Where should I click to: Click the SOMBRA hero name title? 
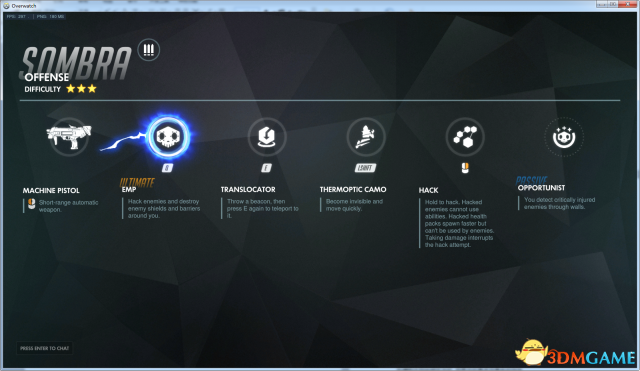click(x=76, y=62)
